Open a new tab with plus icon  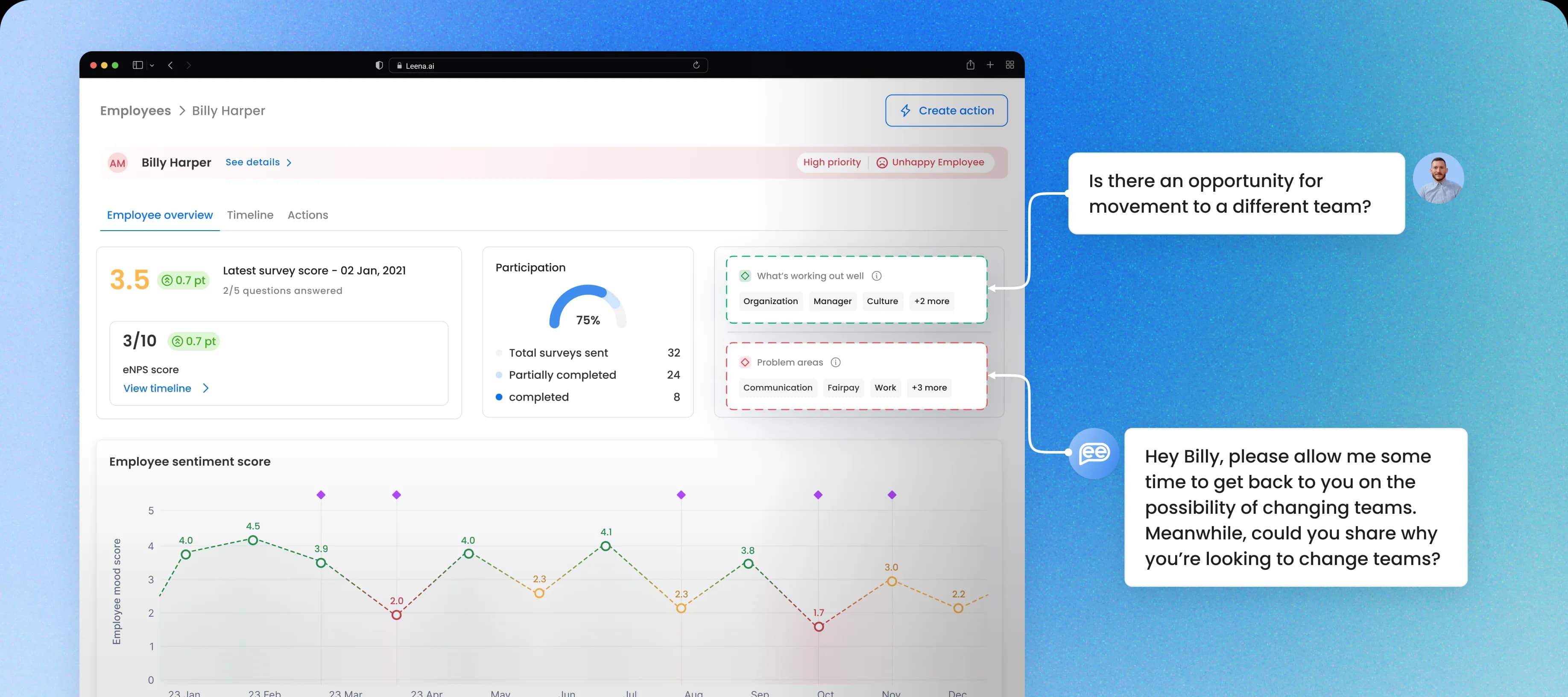pos(990,64)
